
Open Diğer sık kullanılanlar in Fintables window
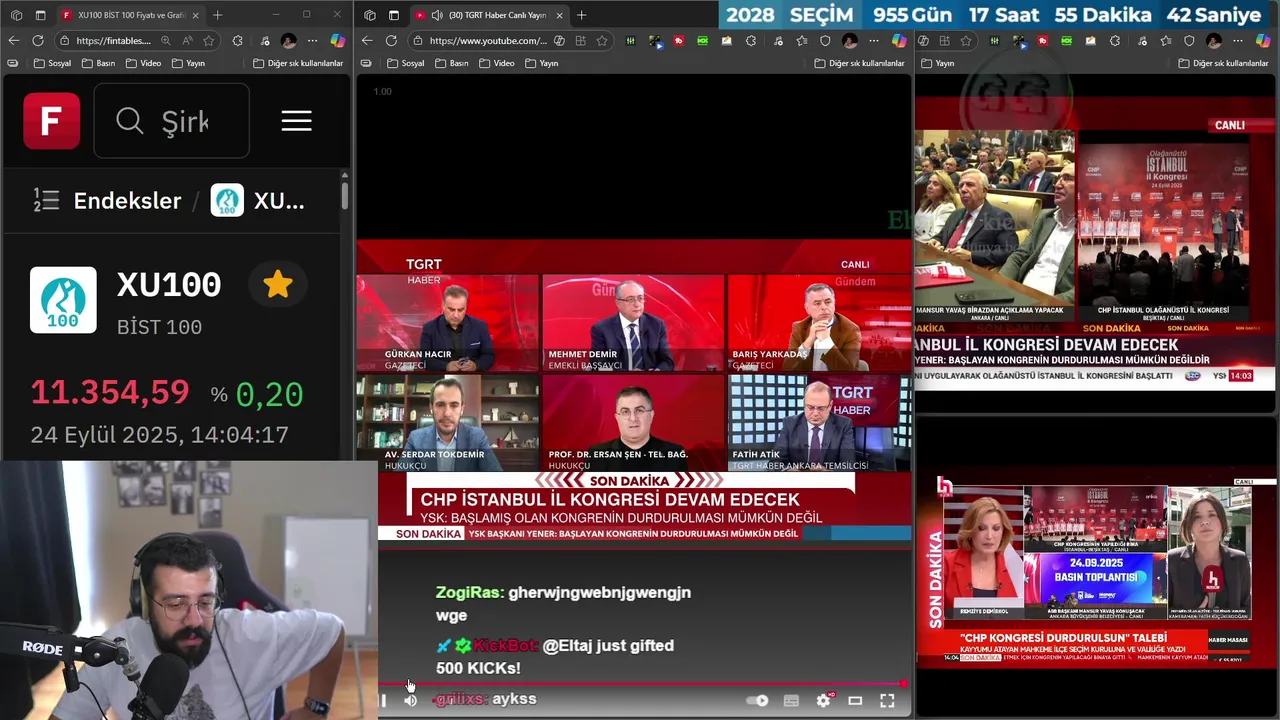point(298,63)
